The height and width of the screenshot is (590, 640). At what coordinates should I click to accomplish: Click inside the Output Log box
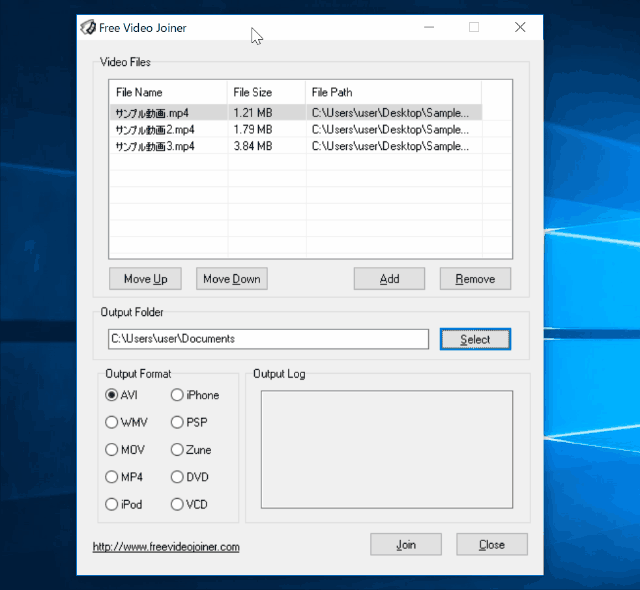pyautogui.click(x=387, y=450)
